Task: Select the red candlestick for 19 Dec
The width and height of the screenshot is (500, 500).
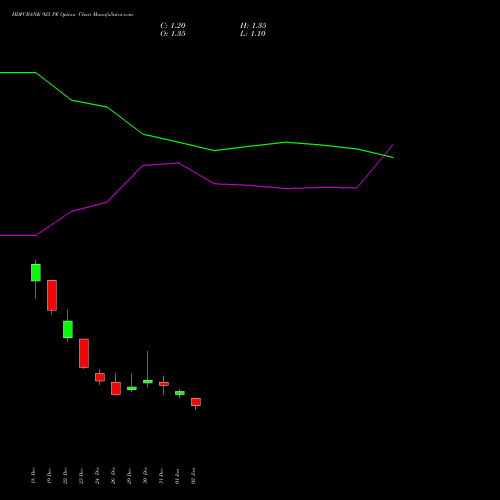Action: click(52, 295)
